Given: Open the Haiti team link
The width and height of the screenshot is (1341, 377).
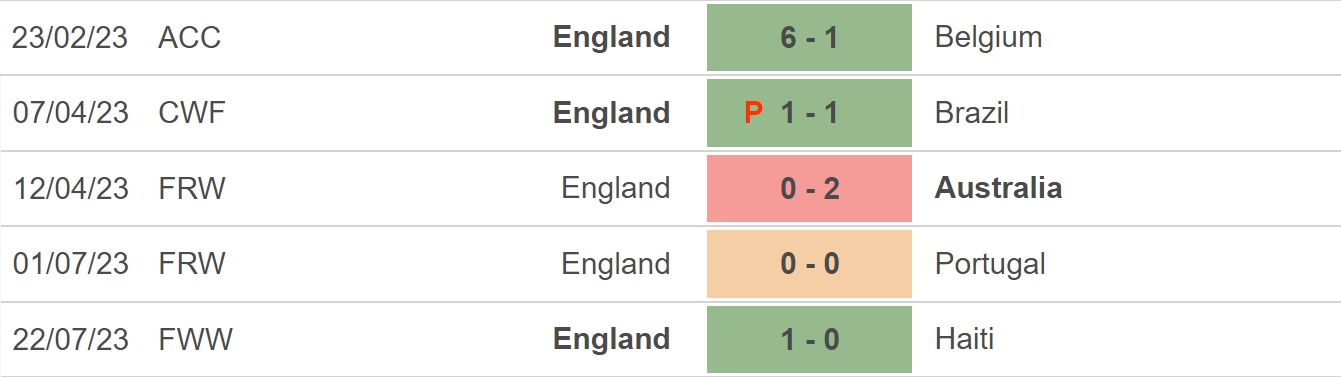Looking at the screenshot, I should point(964,339).
